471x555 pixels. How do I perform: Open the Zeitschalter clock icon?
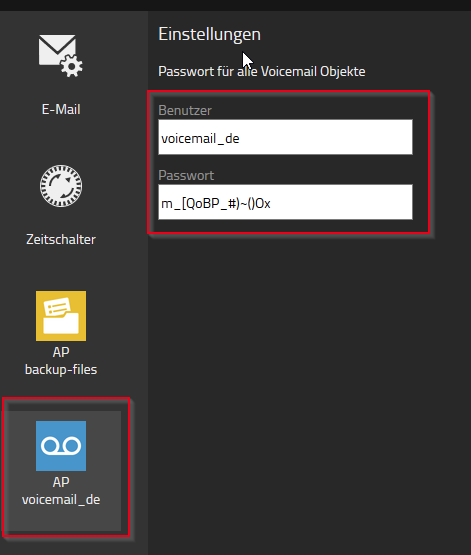[61, 186]
